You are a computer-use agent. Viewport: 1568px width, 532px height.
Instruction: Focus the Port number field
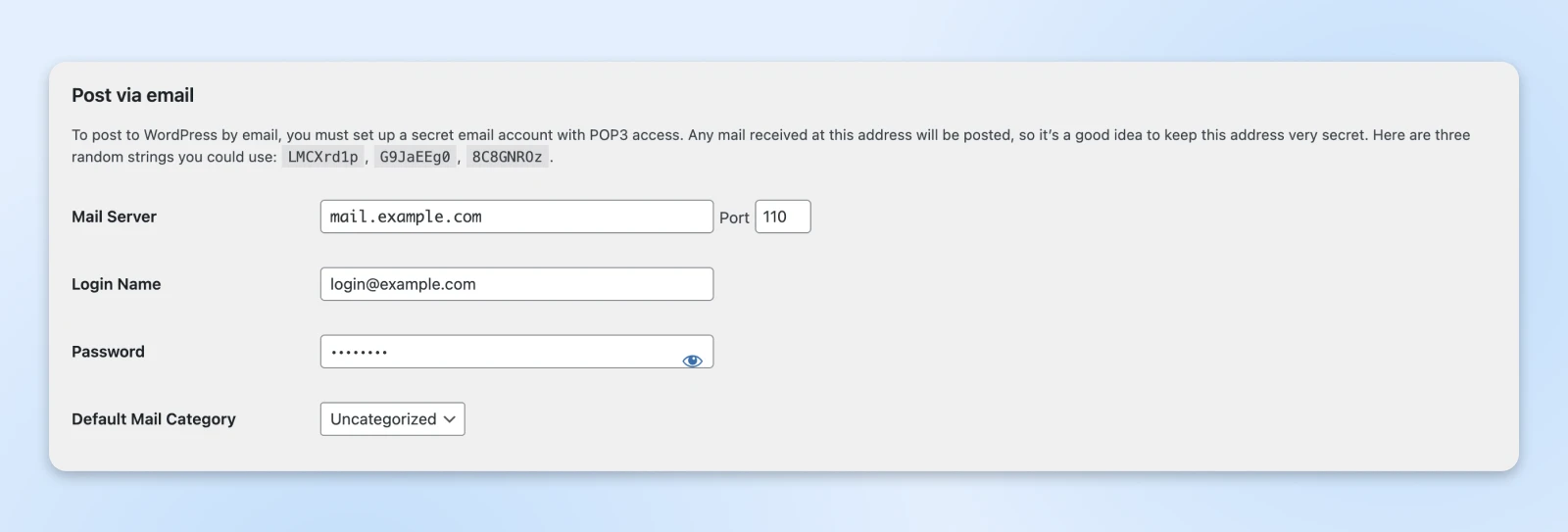click(782, 217)
